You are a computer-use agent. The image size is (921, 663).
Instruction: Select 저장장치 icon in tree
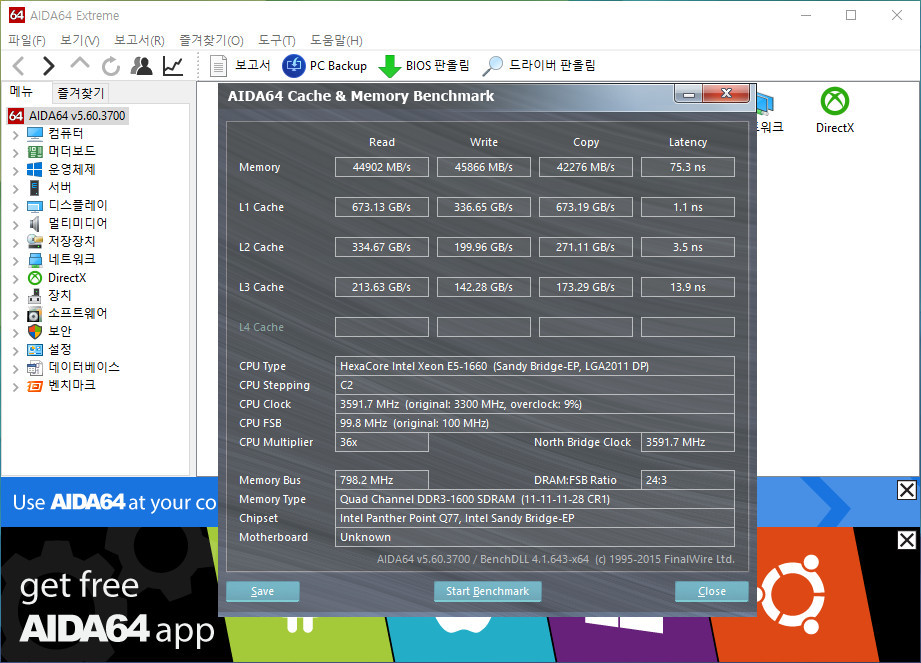click(x=35, y=242)
